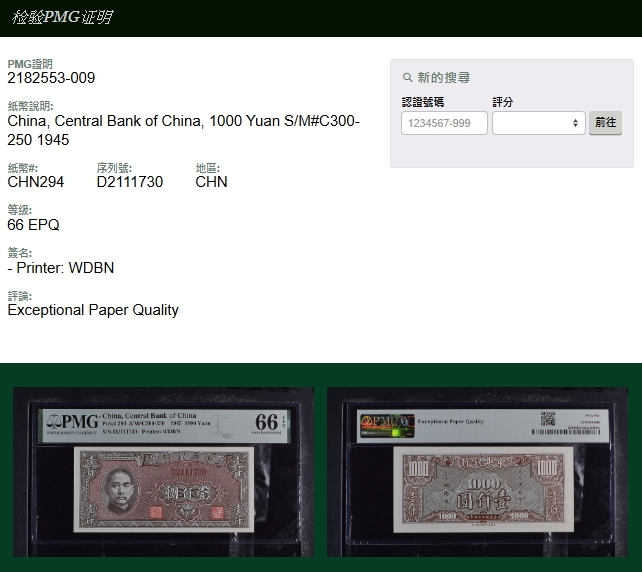The width and height of the screenshot is (642, 572).
Task: Select the serial number D2111730
Action: point(130,182)
